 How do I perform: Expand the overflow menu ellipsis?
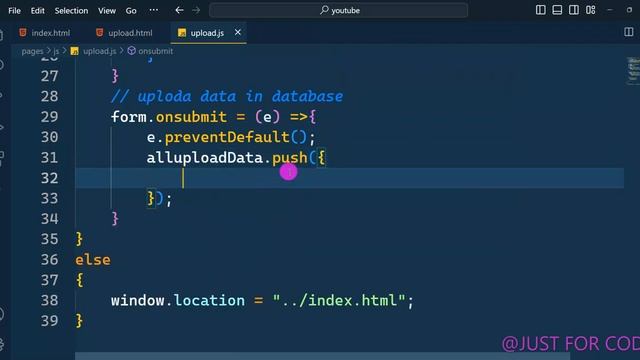(x=153, y=10)
